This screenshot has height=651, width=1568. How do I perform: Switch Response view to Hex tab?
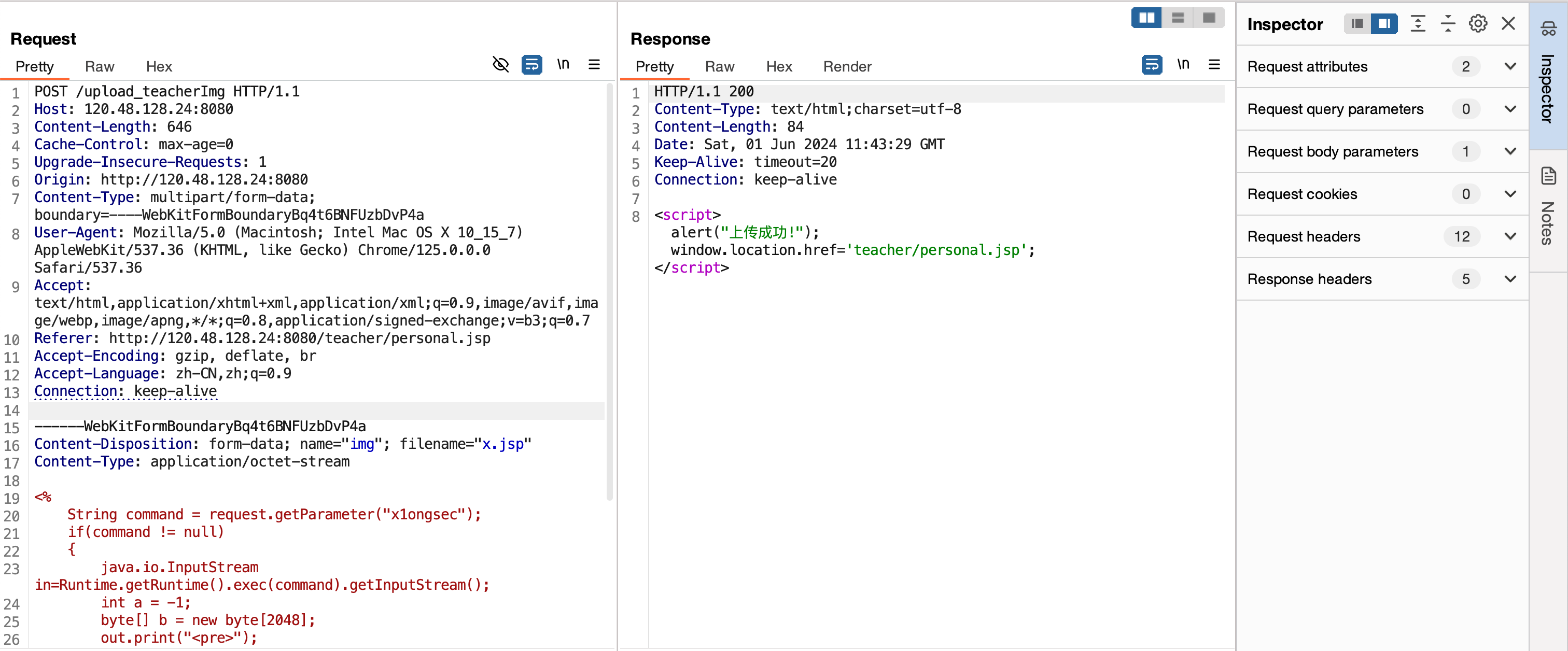778,66
